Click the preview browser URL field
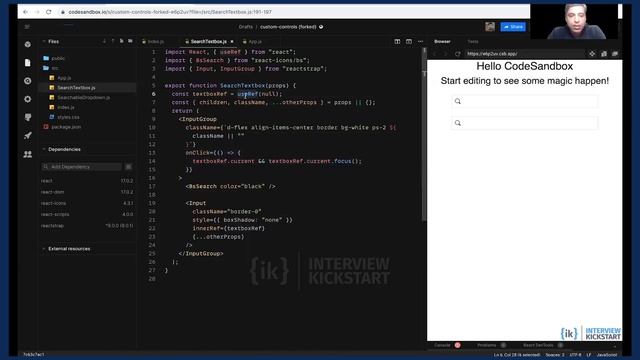The height and width of the screenshot is (360, 640). 525,54
